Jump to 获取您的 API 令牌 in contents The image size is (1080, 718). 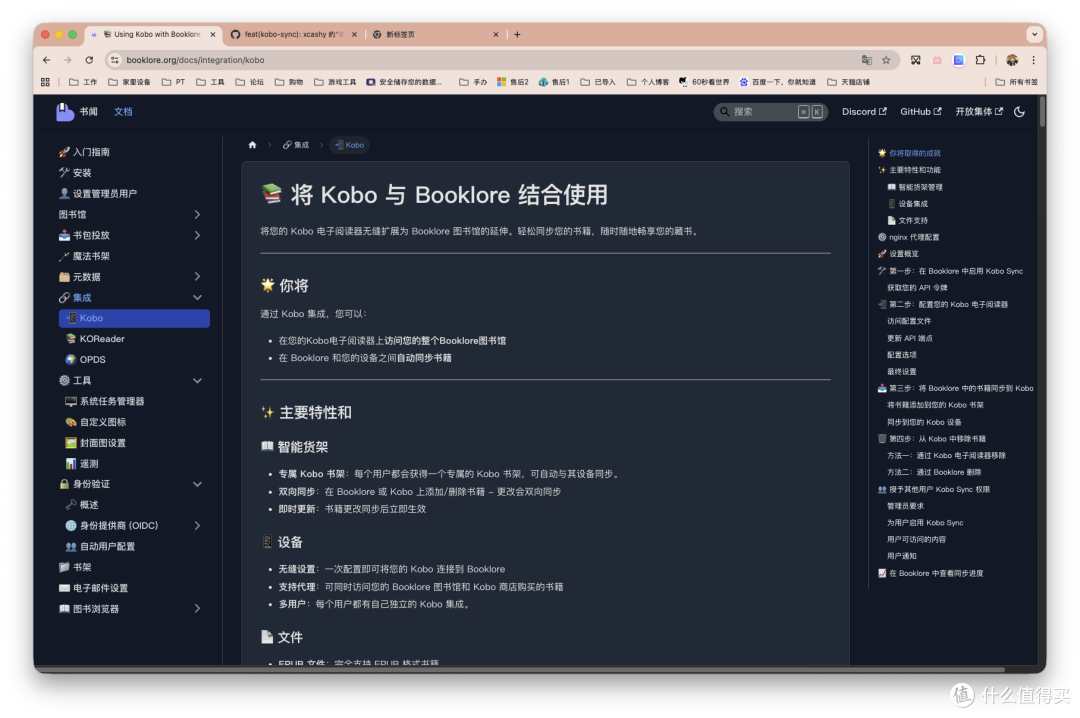[917, 287]
